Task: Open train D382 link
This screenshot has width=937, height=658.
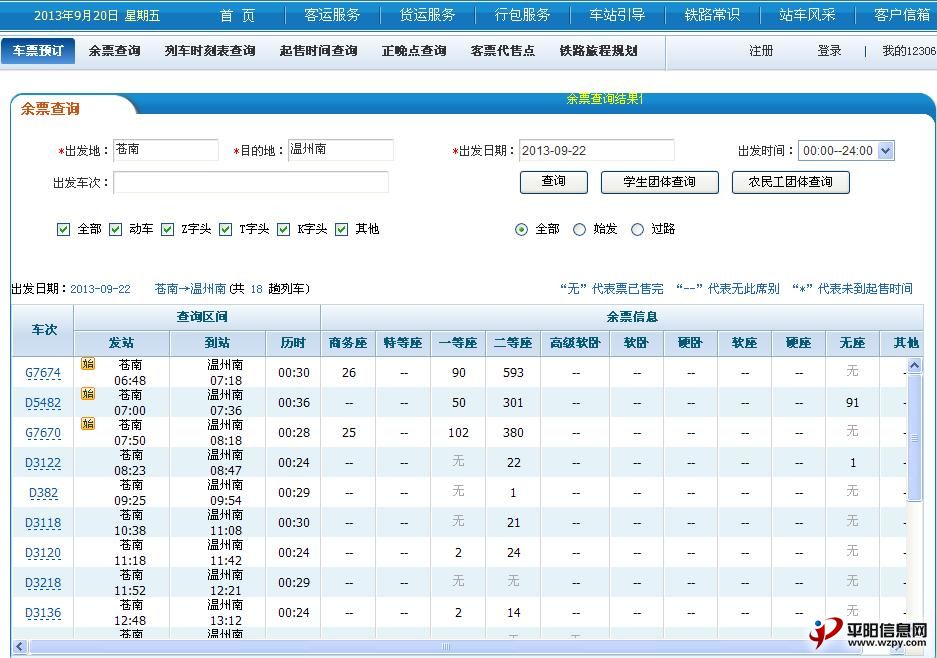Action: 44,493
